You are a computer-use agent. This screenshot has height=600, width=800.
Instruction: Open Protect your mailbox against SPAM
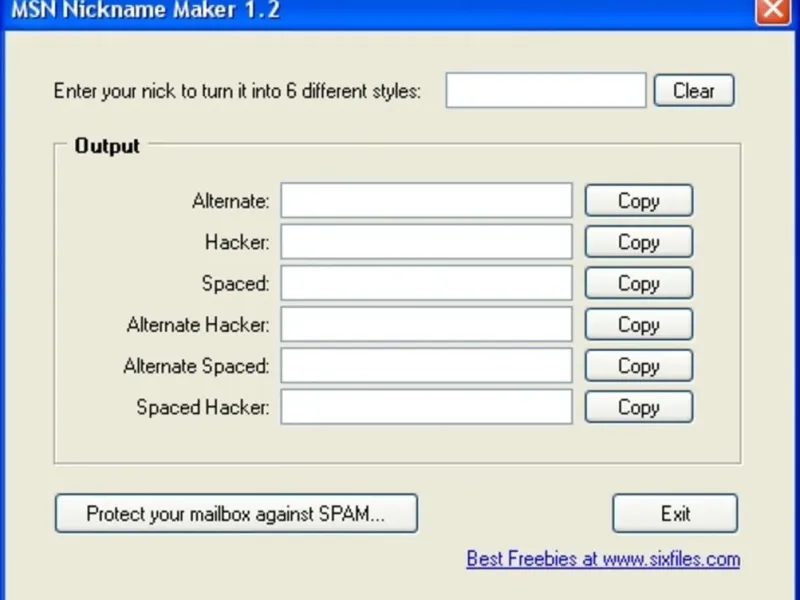(236, 513)
